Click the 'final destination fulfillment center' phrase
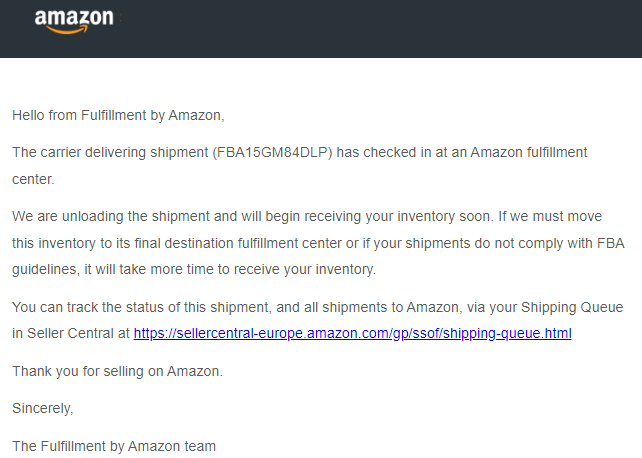This screenshot has width=642, height=458. click(x=238, y=243)
